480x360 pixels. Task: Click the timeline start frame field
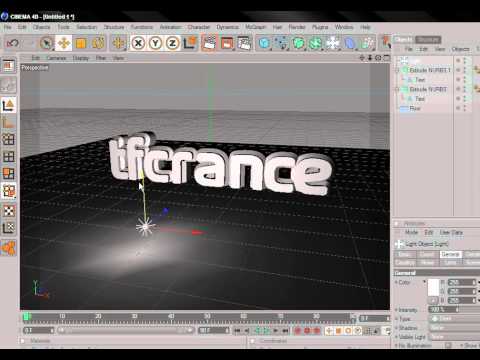tap(38, 330)
